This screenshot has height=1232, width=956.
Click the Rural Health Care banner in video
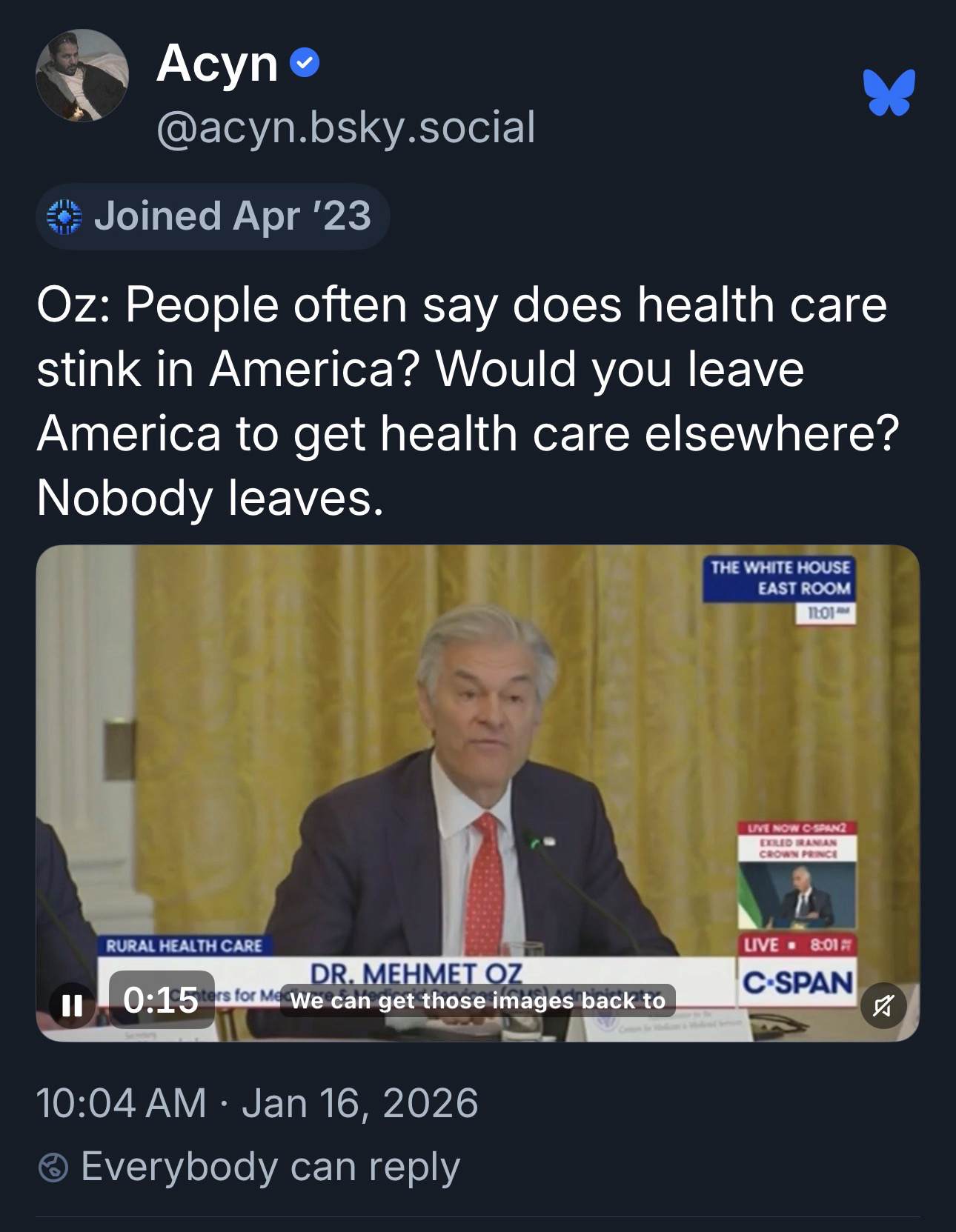[185, 945]
